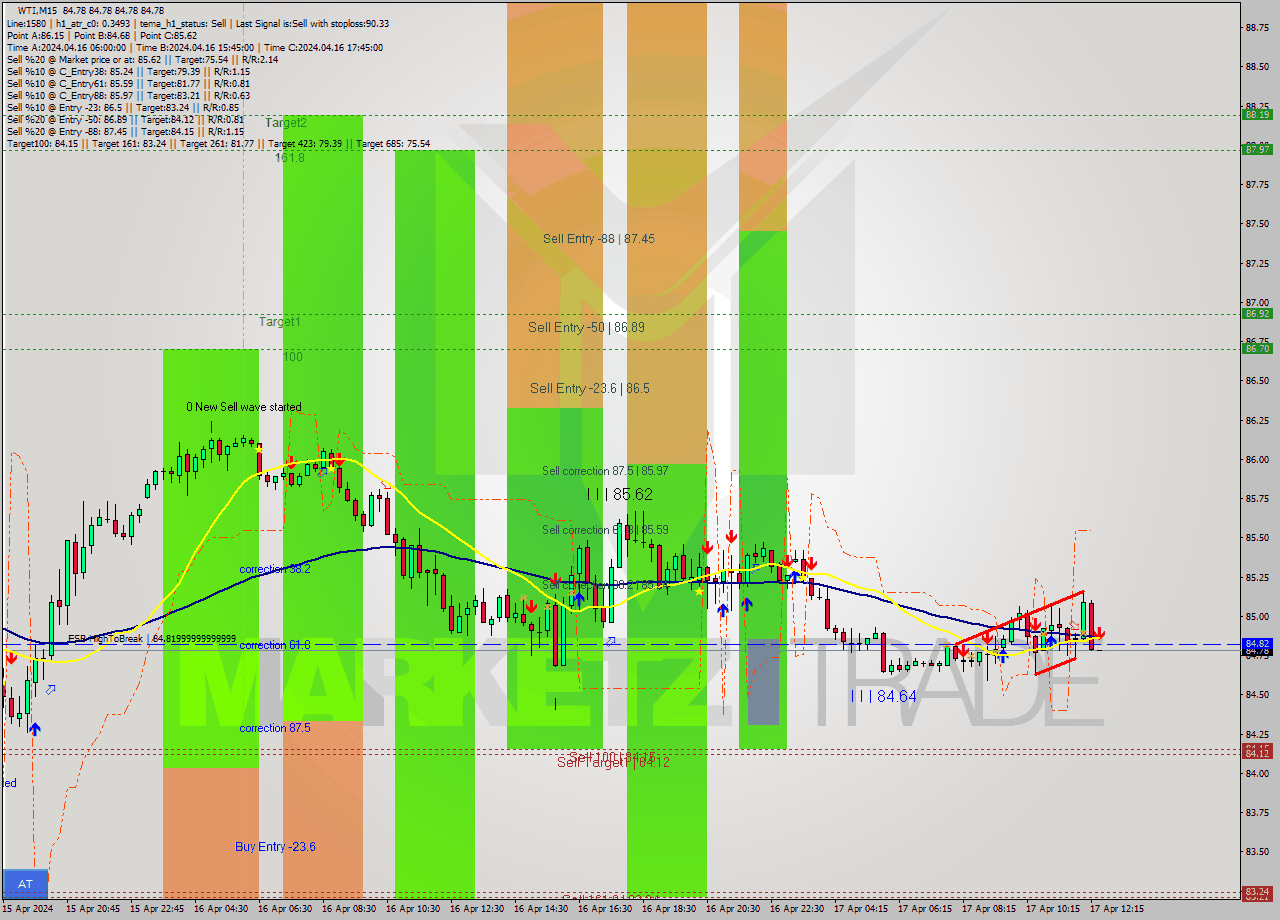Click the 'correction 38.2' label
This screenshot has height=920, width=1280.
click(275, 570)
